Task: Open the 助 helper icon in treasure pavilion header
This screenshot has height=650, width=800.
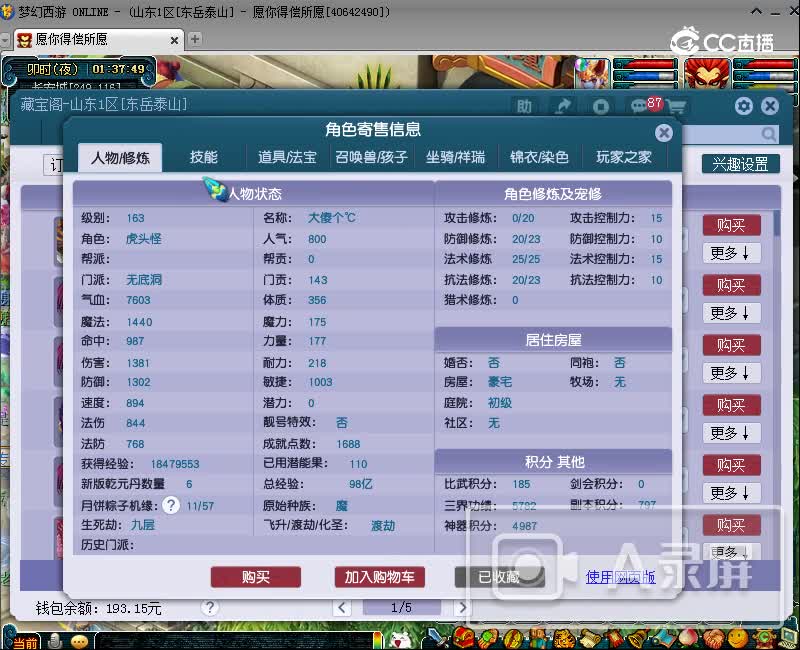Action: 523,106
